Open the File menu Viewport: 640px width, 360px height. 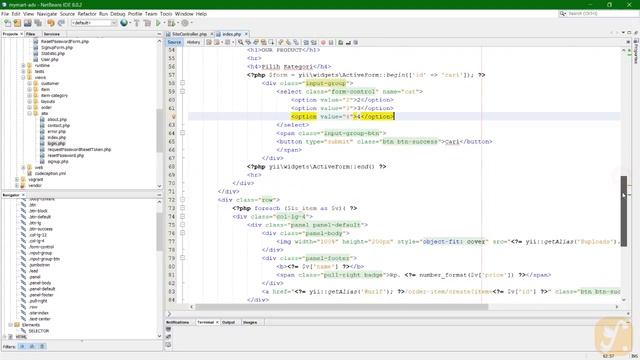click(5, 14)
